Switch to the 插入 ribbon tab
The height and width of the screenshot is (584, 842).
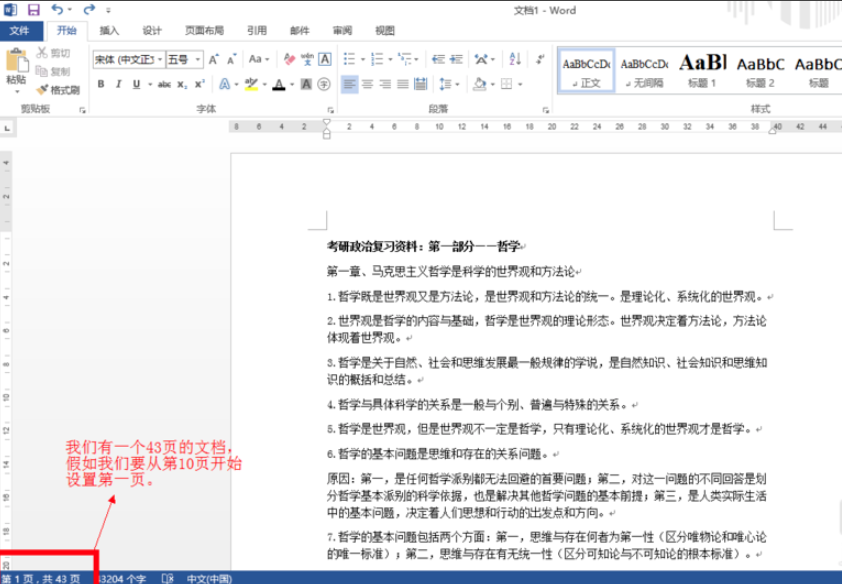(x=107, y=30)
